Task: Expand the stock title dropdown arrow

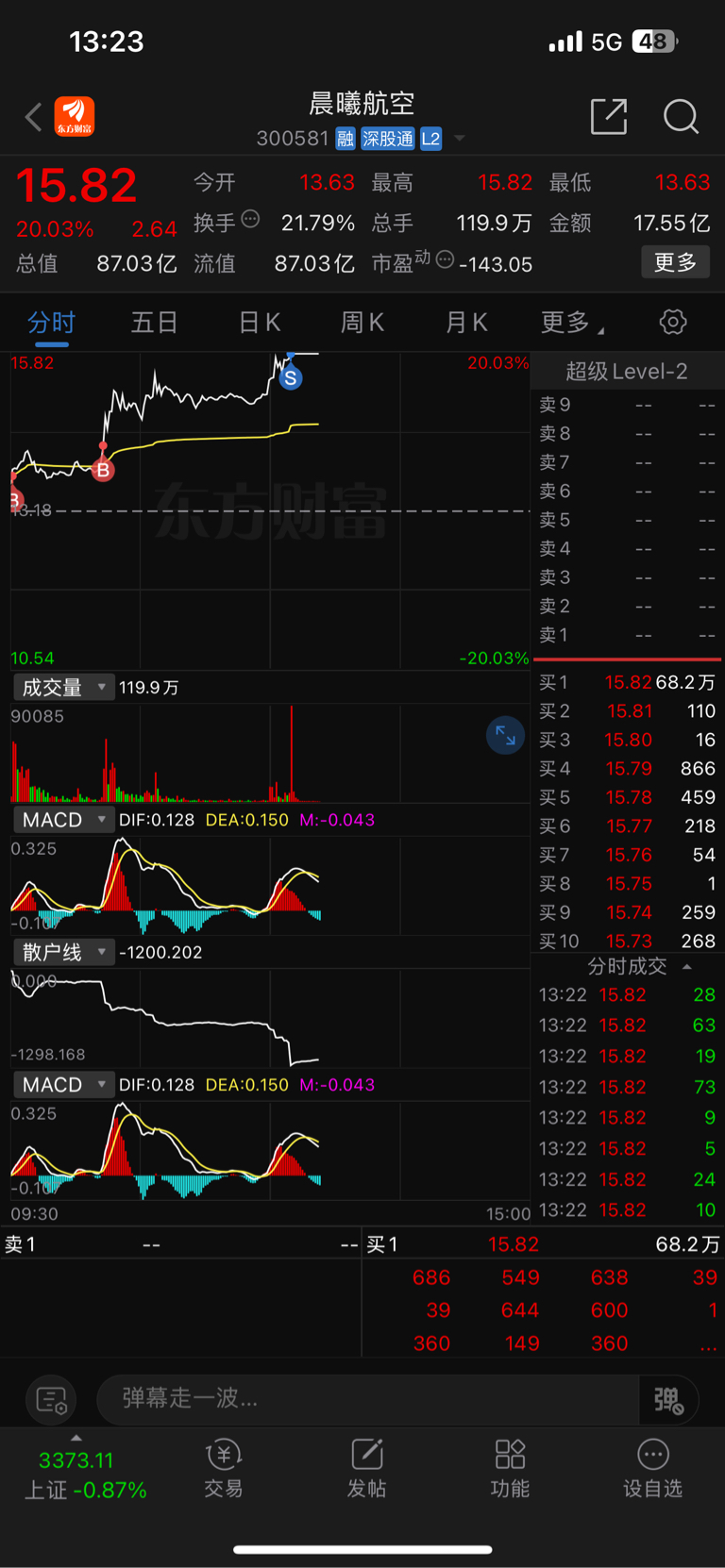Action: click(460, 139)
